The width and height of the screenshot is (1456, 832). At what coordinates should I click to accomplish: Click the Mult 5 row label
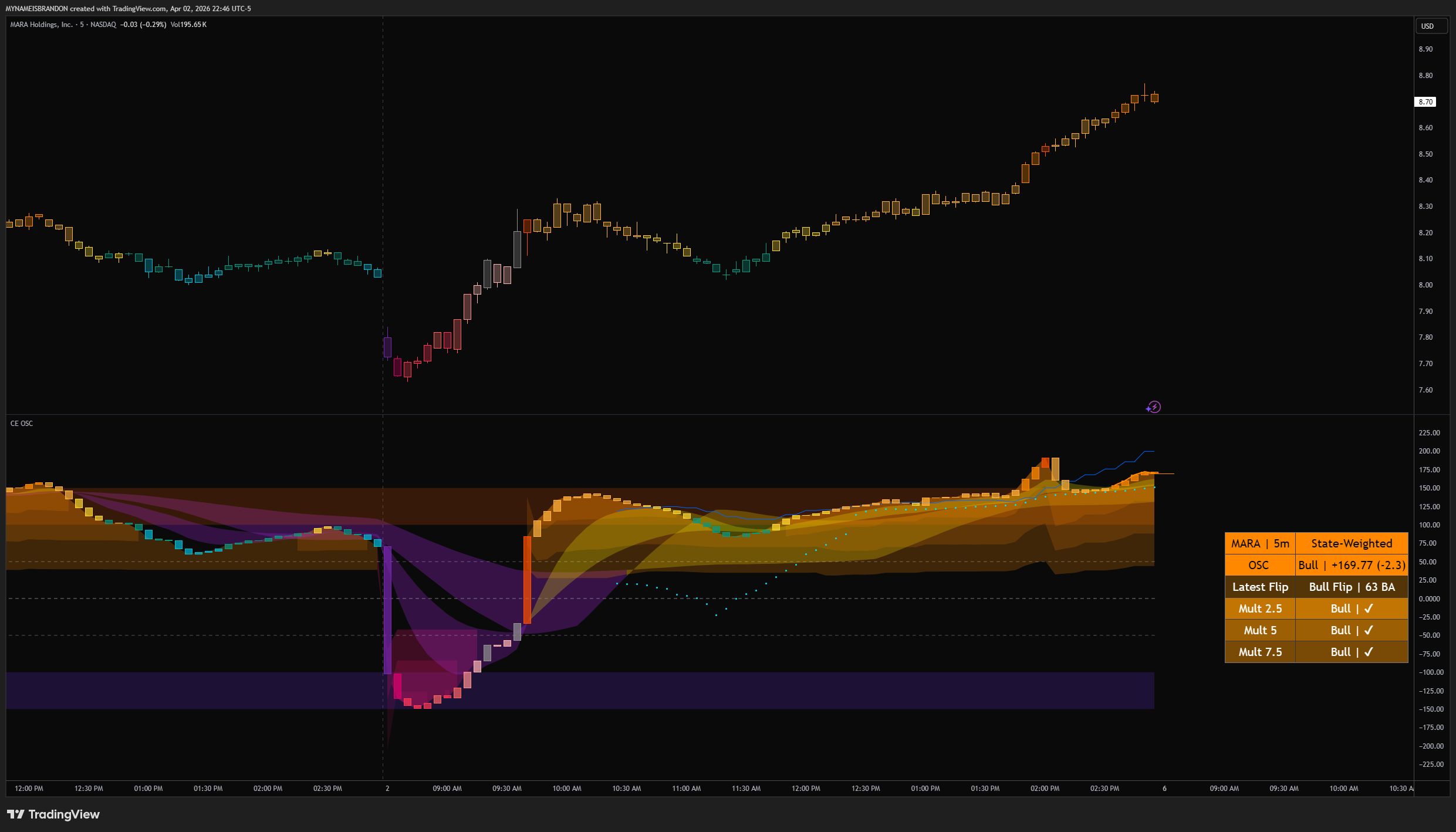1260,630
